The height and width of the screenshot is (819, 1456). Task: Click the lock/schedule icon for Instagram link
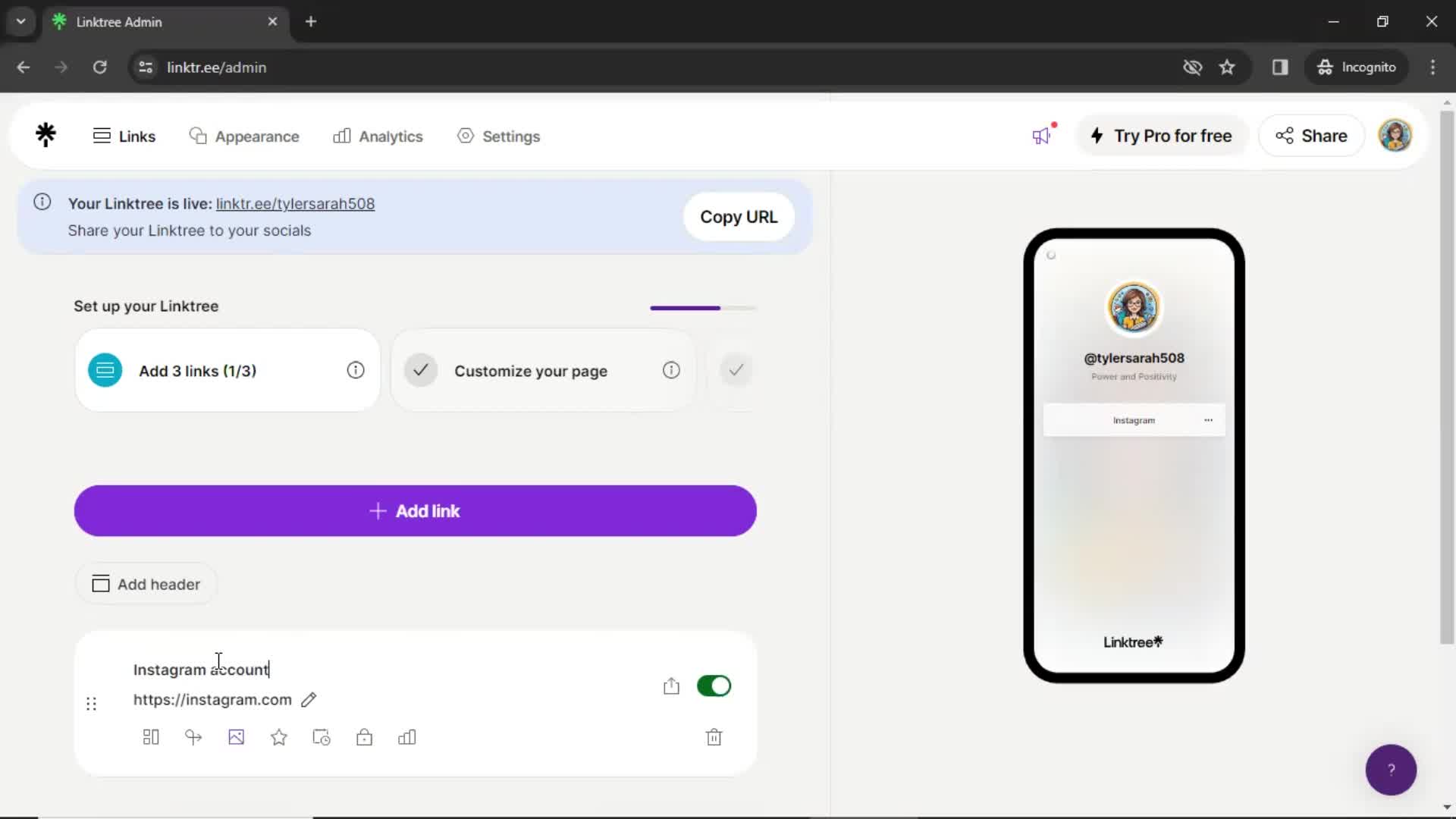coord(365,738)
